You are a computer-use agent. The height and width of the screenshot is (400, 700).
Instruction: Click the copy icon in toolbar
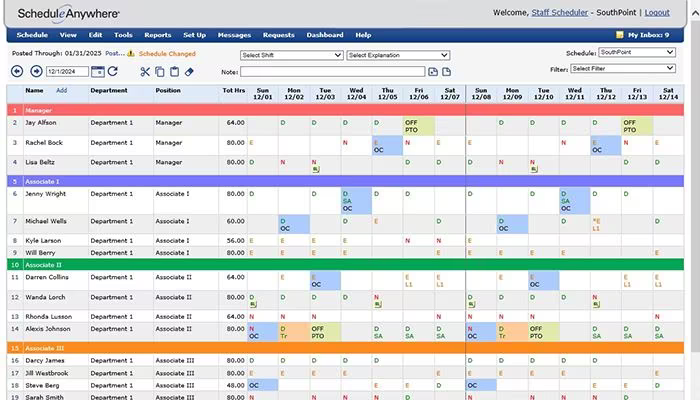pyautogui.click(x=159, y=71)
